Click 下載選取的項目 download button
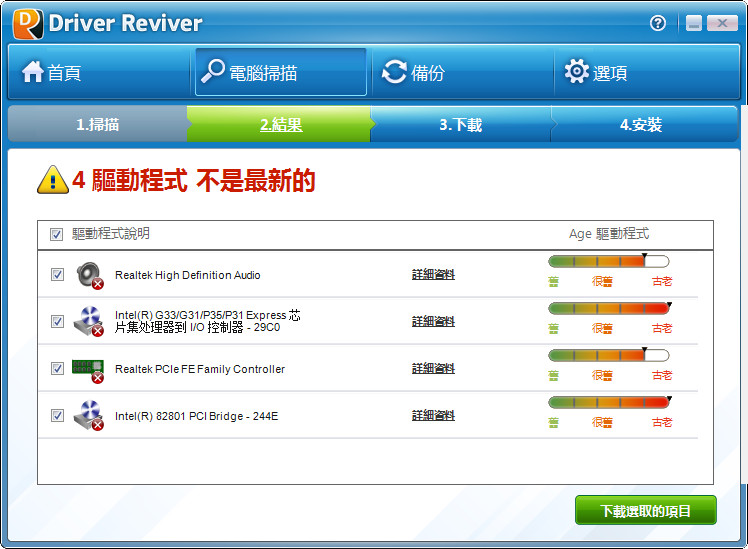The image size is (748, 549). (645, 510)
